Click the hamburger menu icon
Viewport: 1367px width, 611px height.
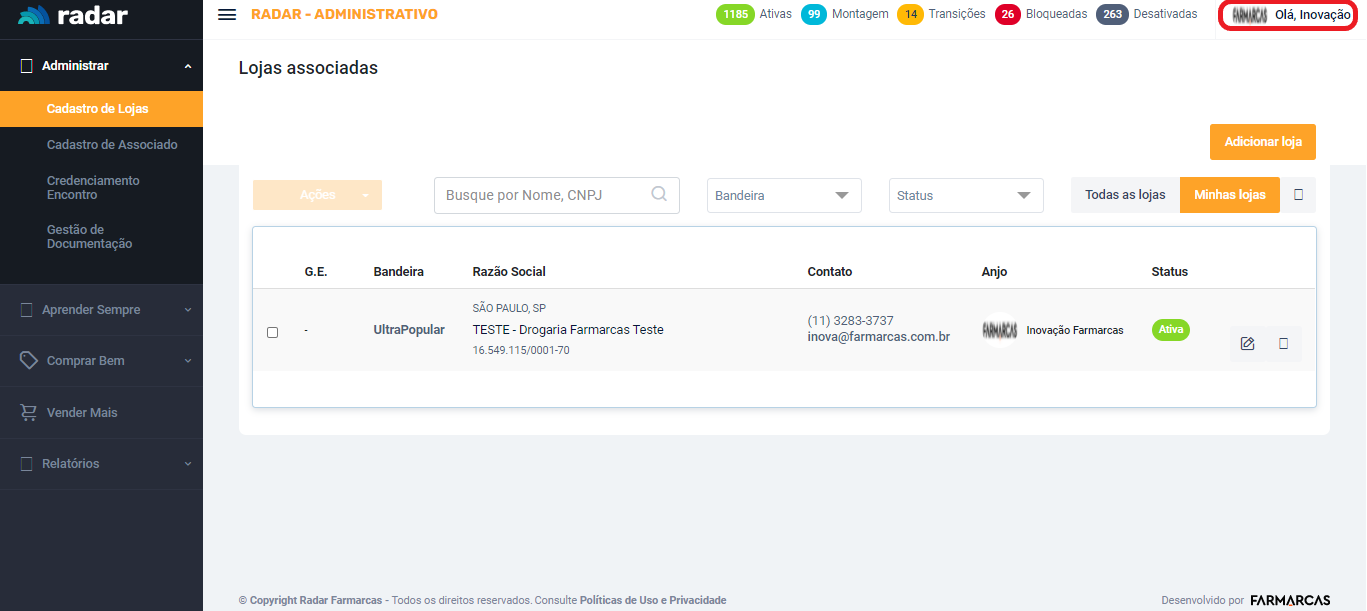pos(227,15)
